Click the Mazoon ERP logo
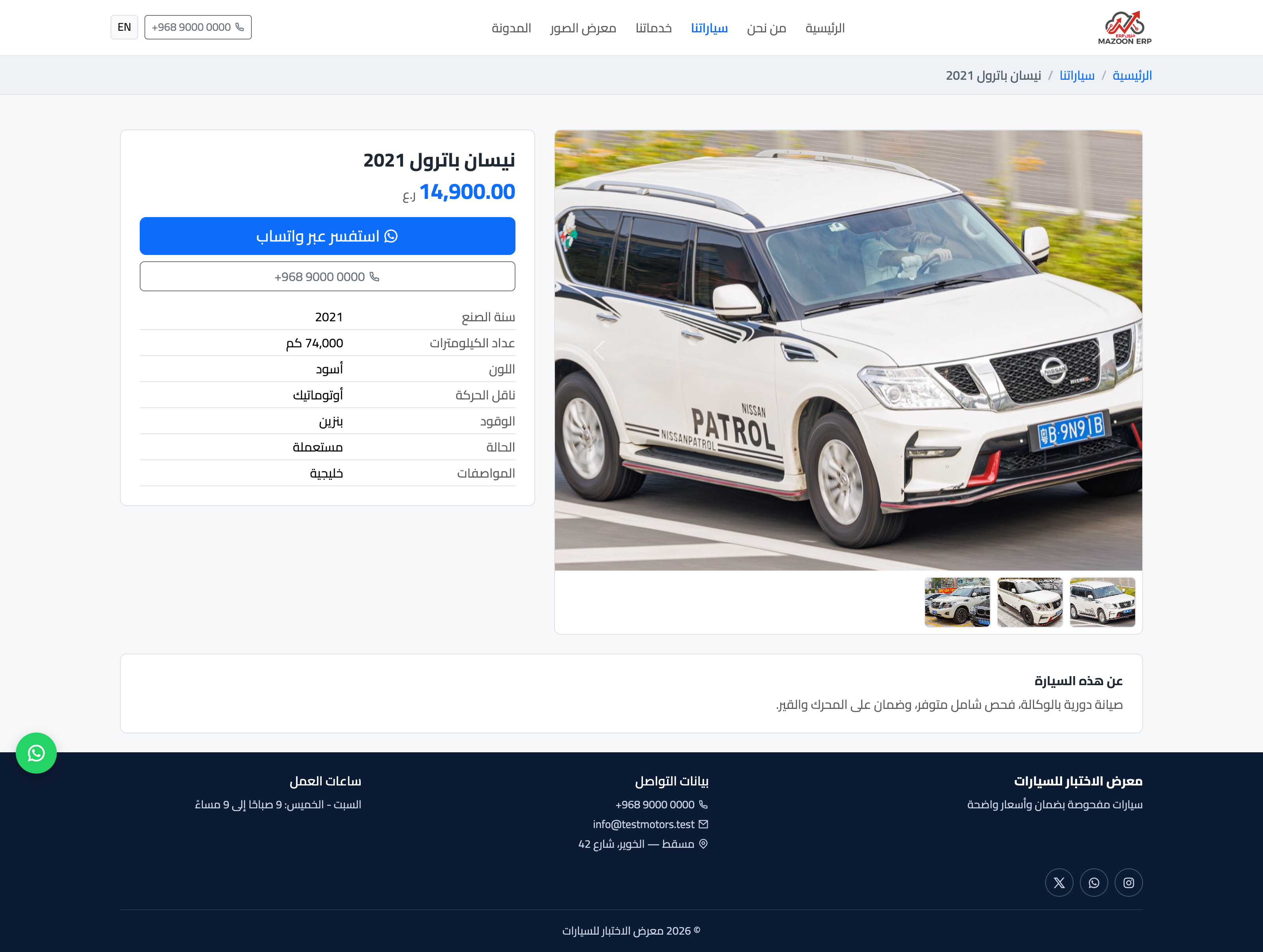The image size is (1263, 952). coord(1124,27)
